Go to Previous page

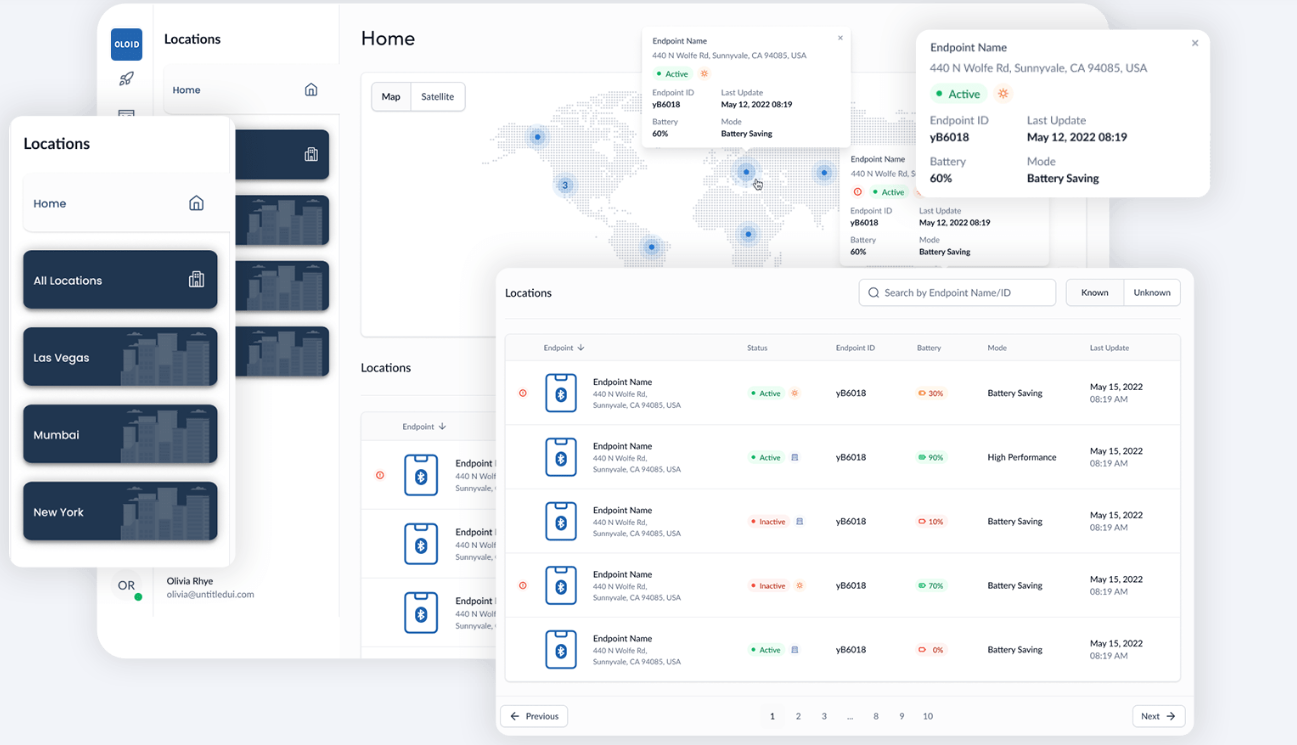coord(534,716)
